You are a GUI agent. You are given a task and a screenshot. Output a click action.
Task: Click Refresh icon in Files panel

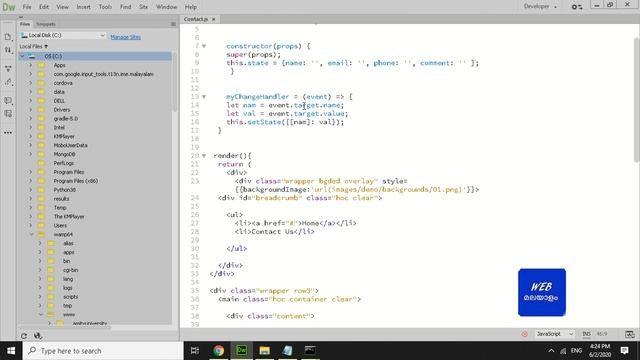tap(24, 336)
